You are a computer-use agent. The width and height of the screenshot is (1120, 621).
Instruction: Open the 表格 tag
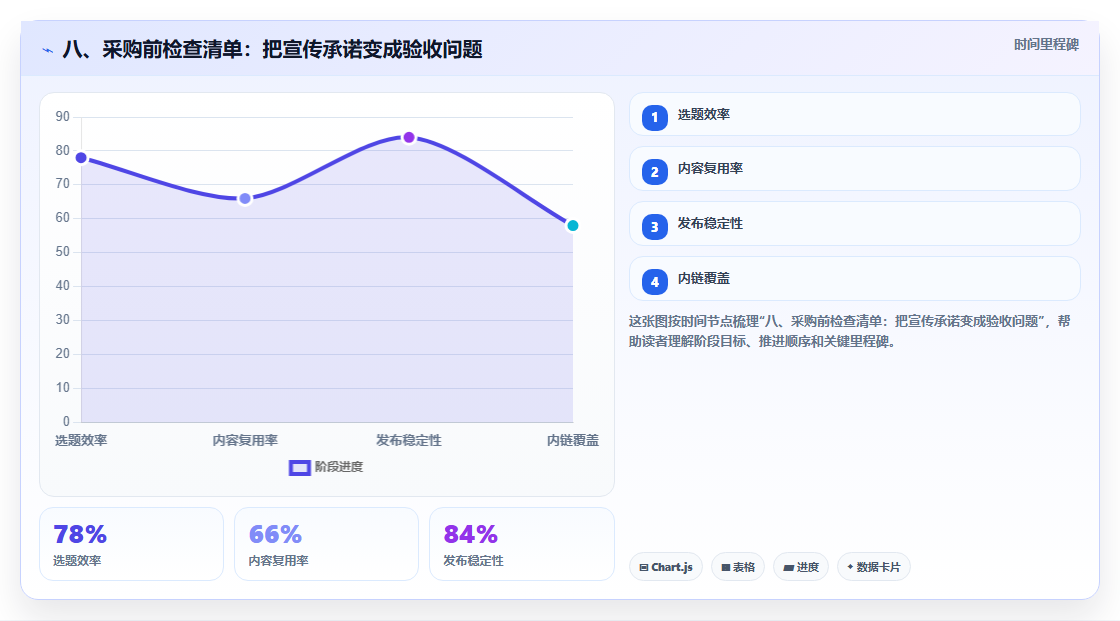pyautogui.click(x=738, y=567)
